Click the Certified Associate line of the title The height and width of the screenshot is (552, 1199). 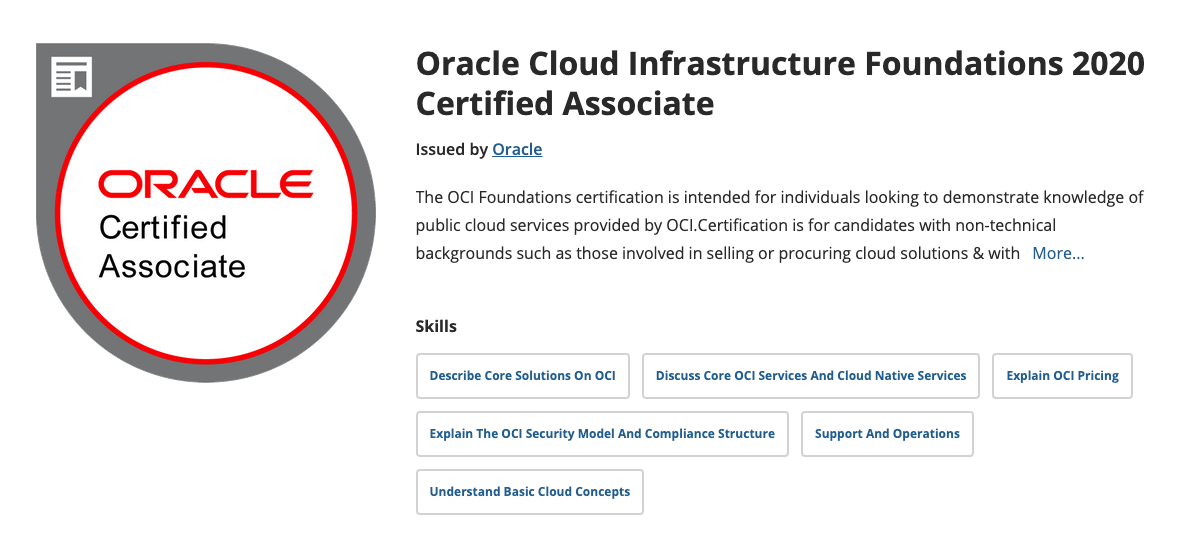(x=565, y=103)
